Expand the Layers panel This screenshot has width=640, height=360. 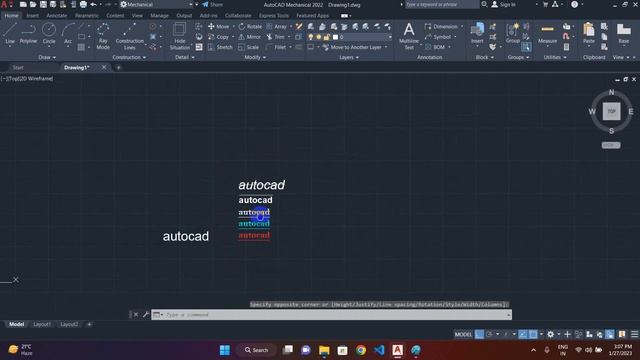click(349, 58)
